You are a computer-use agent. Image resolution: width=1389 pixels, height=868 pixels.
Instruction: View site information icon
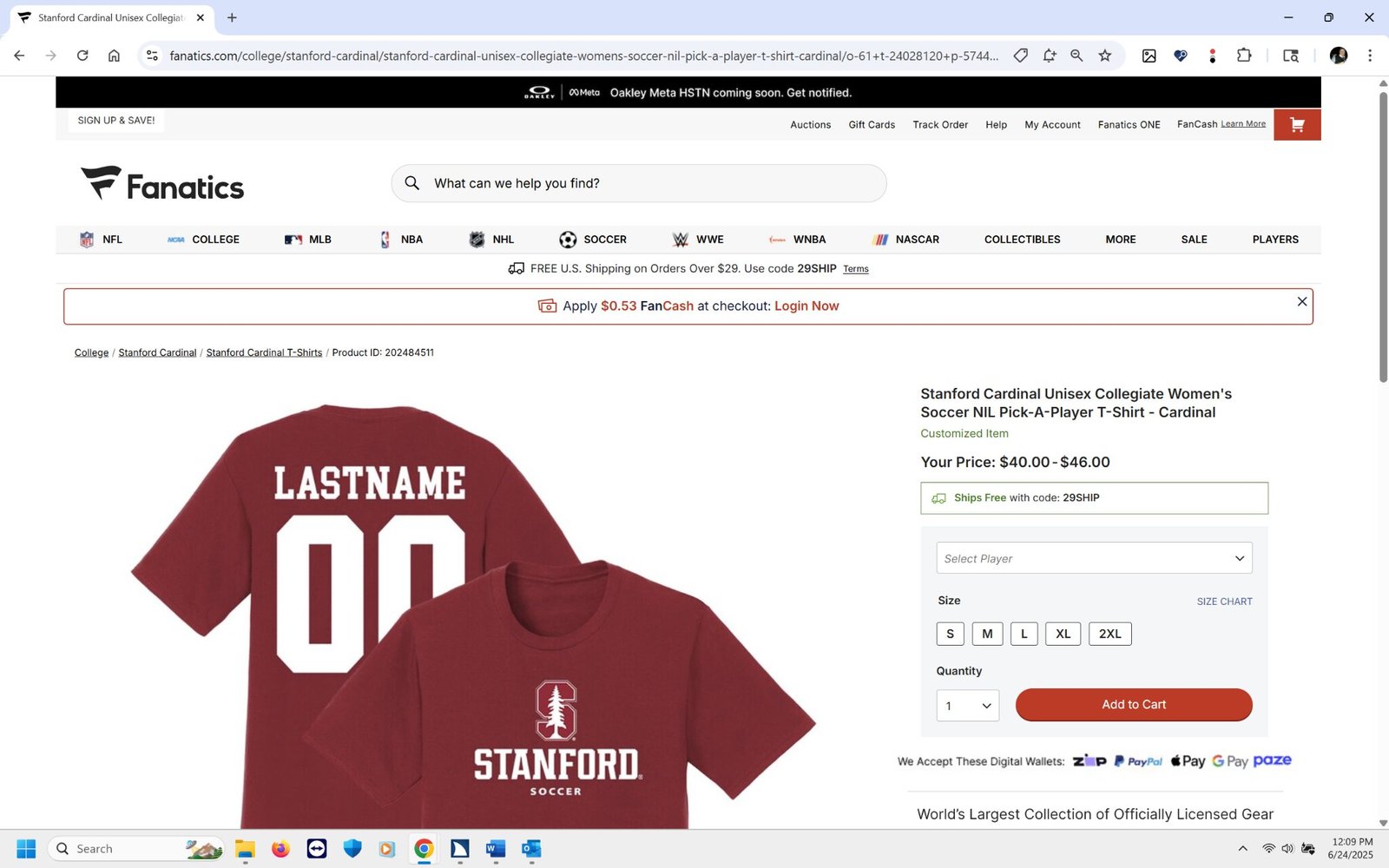(x=152, y=56)
